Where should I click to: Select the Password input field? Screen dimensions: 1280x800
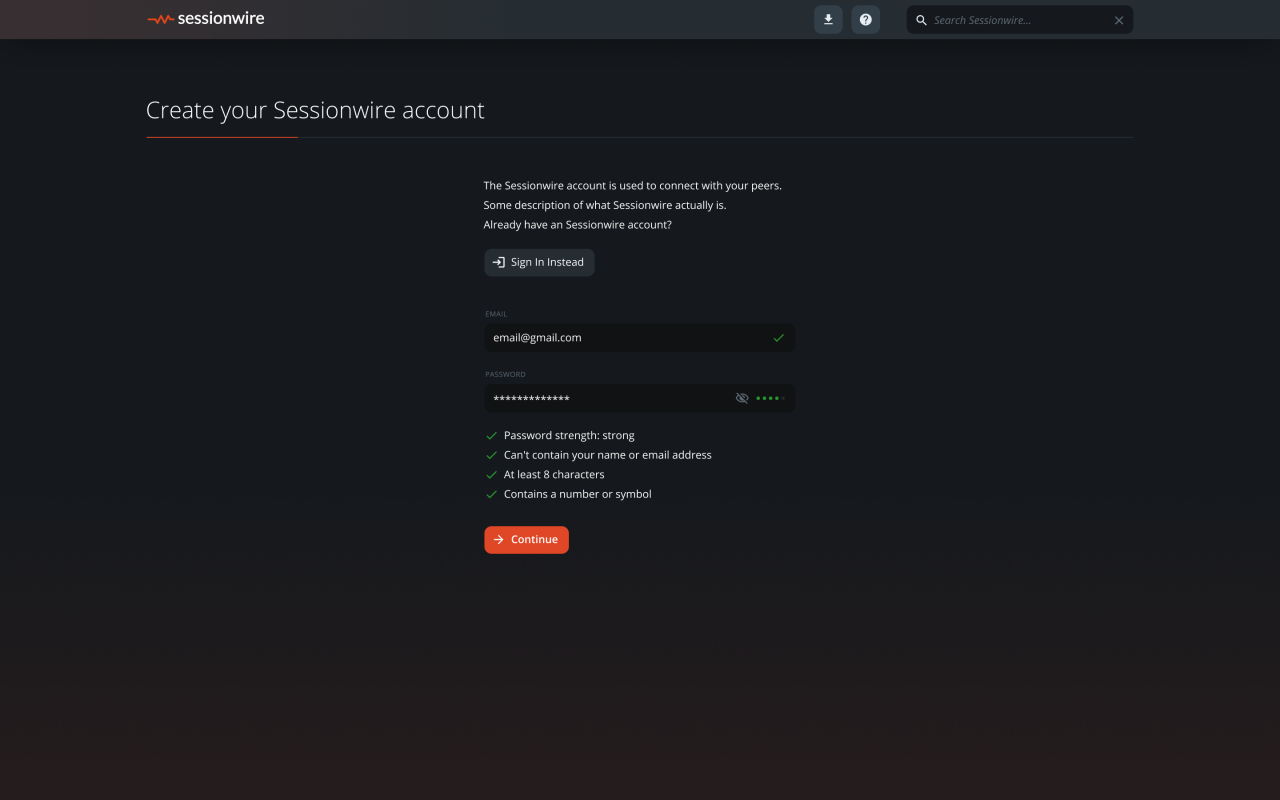tap(605, 398)
